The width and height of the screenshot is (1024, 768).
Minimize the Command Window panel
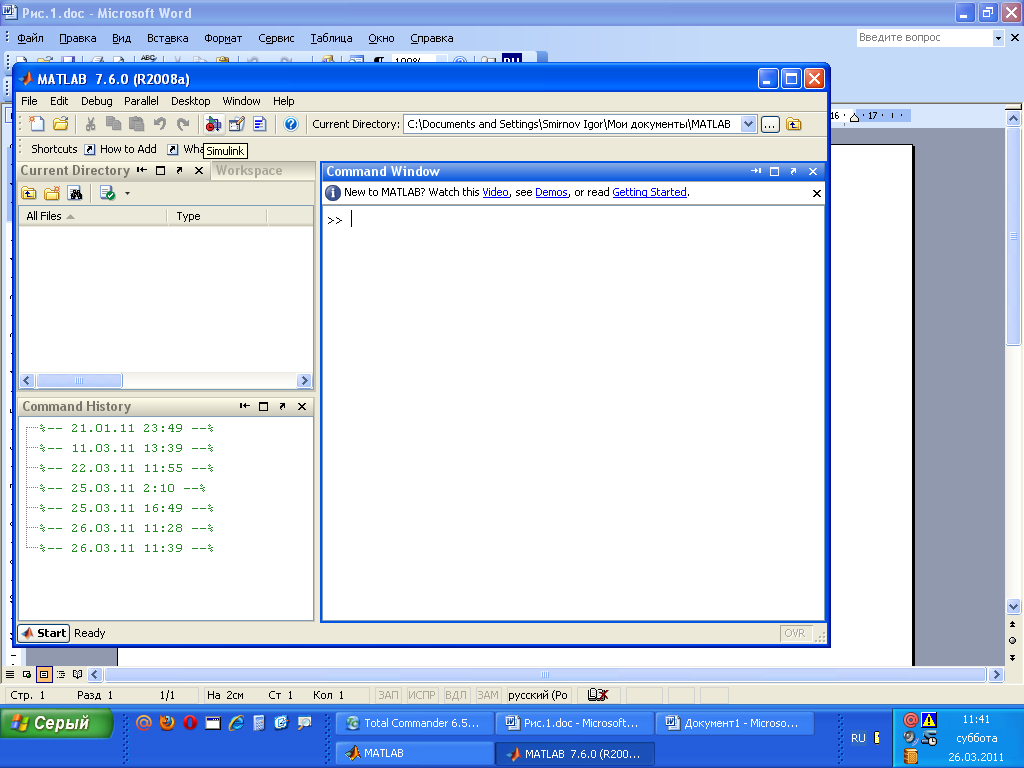coord(756,171)
